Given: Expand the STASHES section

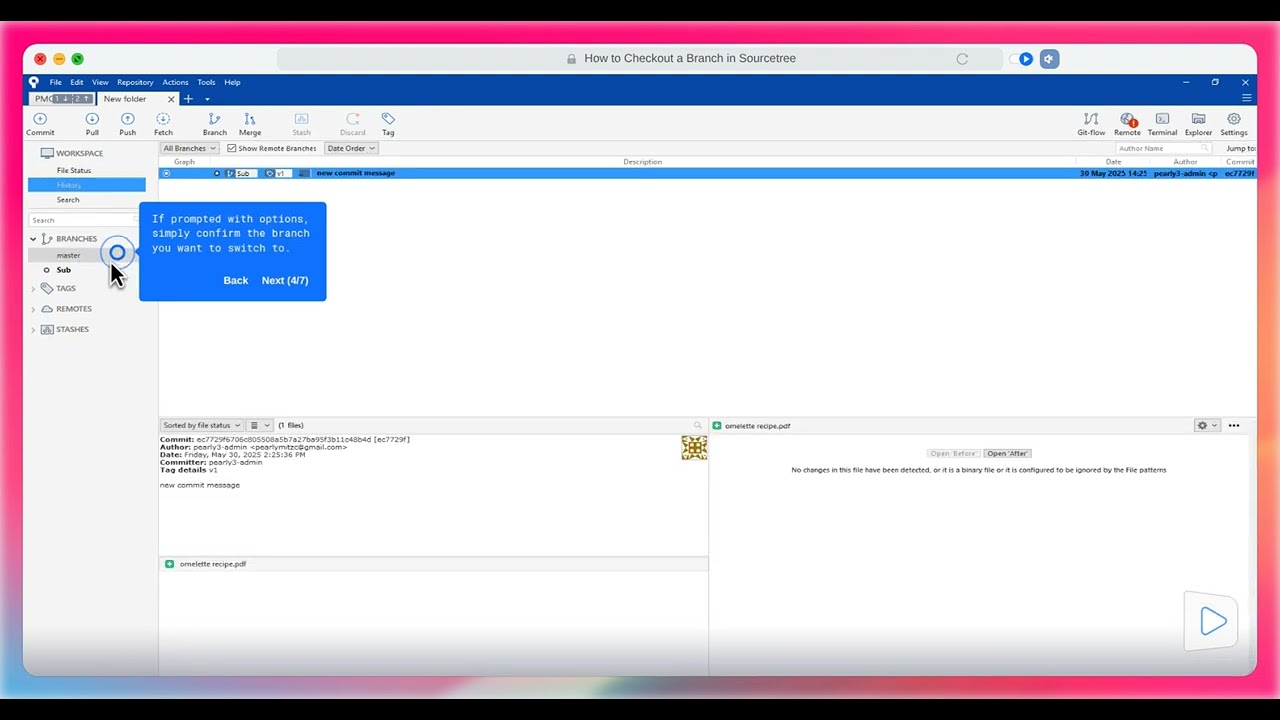Looking at the screenshot, I should [33, 330].
